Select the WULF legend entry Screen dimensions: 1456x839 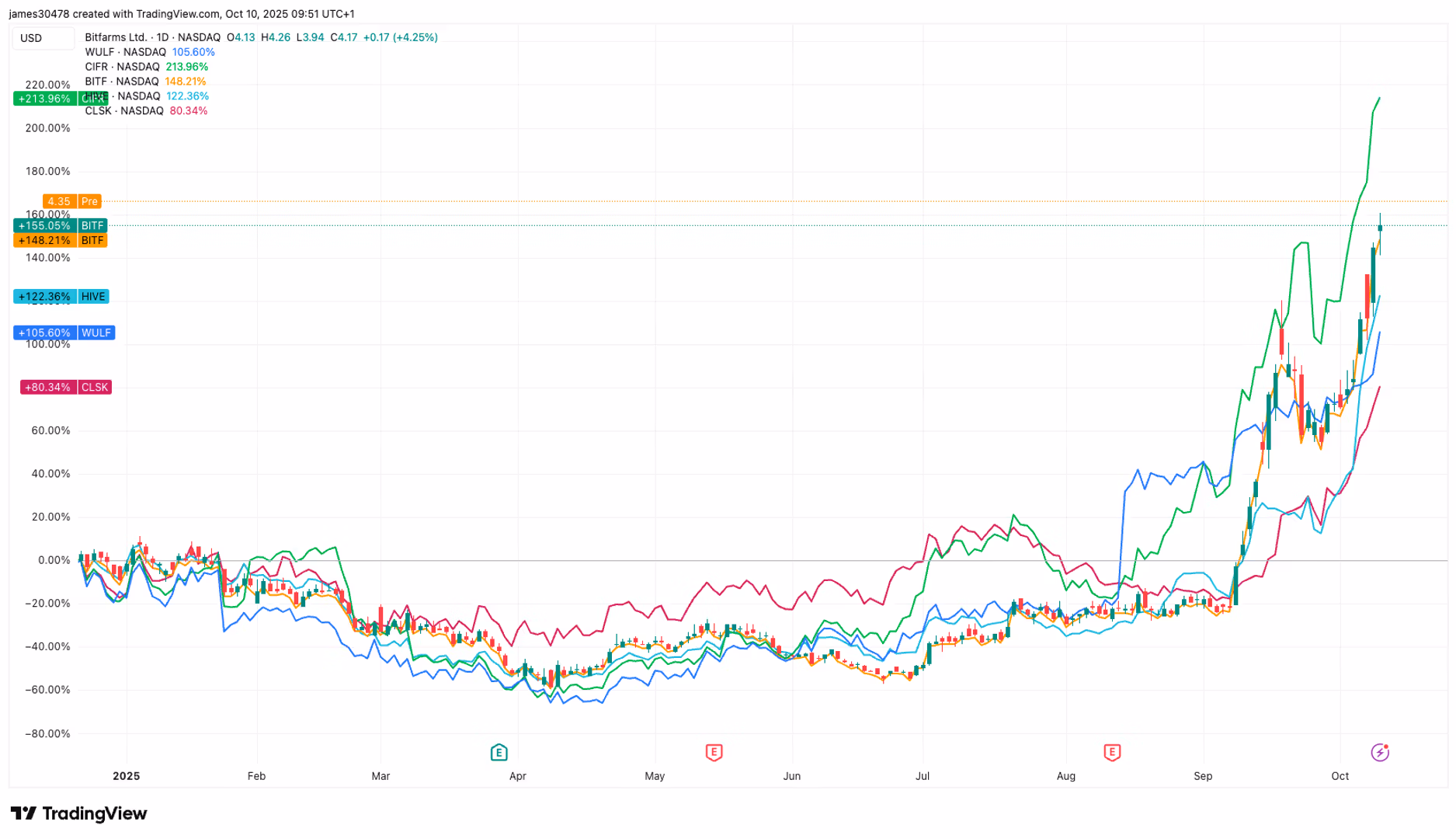(125, 52)
